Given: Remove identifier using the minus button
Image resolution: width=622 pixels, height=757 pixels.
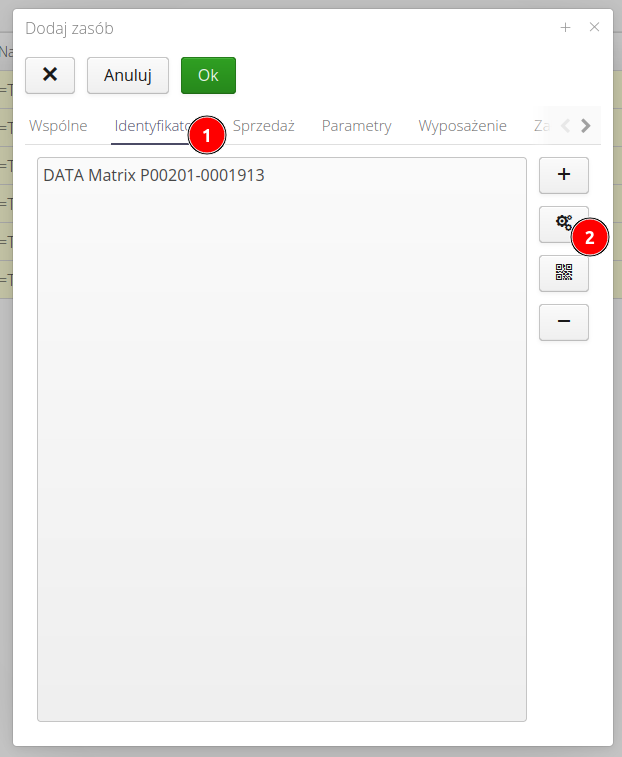Looking at the screenshot, I should point(563,322).
